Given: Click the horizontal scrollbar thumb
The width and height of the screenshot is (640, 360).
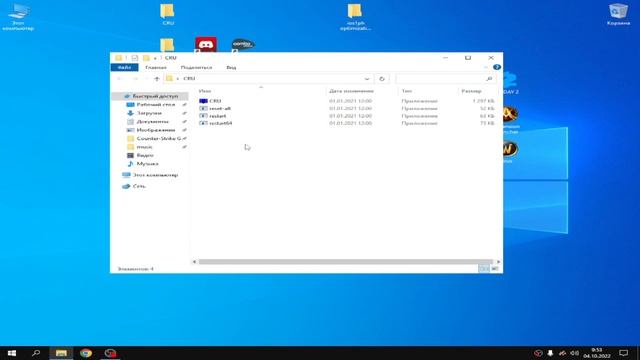Looking at the screenshot, I should pos(345,262).
